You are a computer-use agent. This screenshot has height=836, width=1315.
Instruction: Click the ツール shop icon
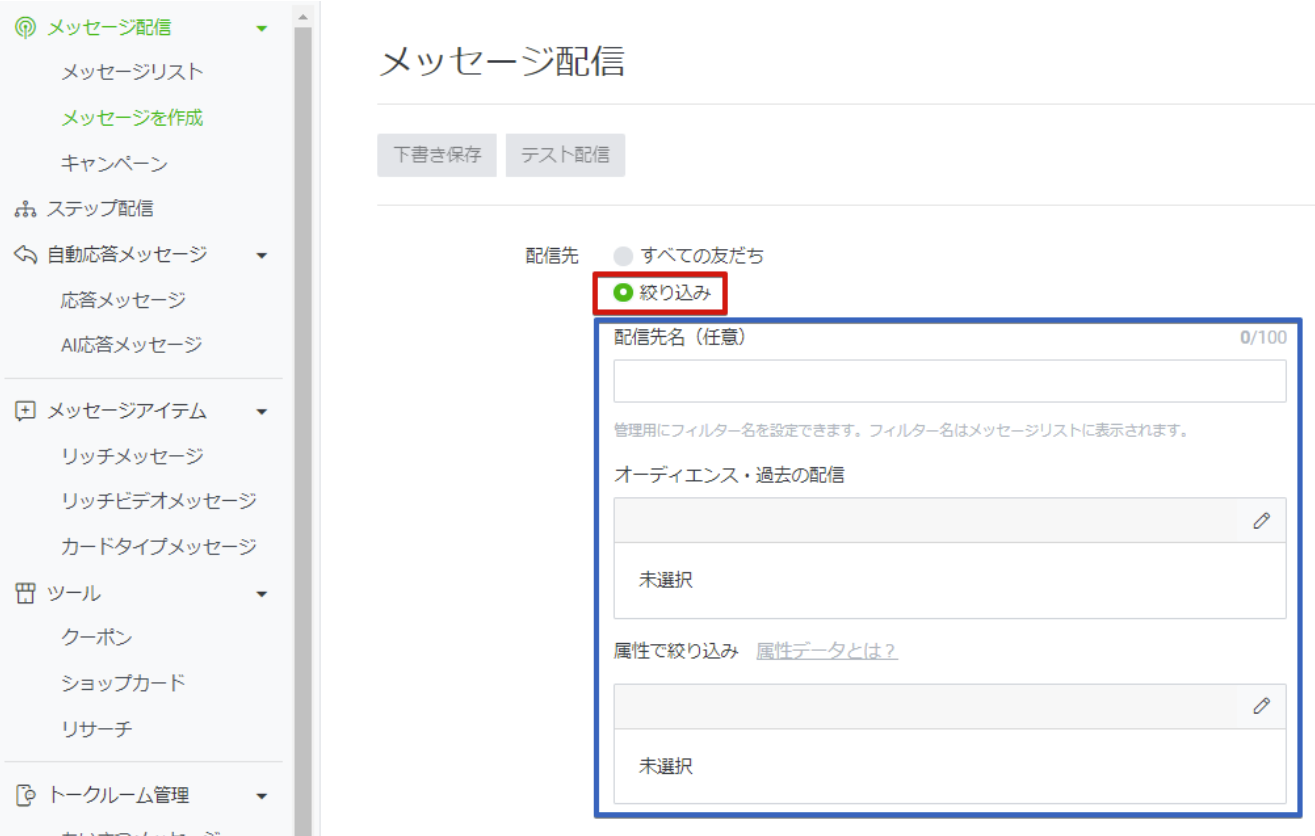click(25, 594)
